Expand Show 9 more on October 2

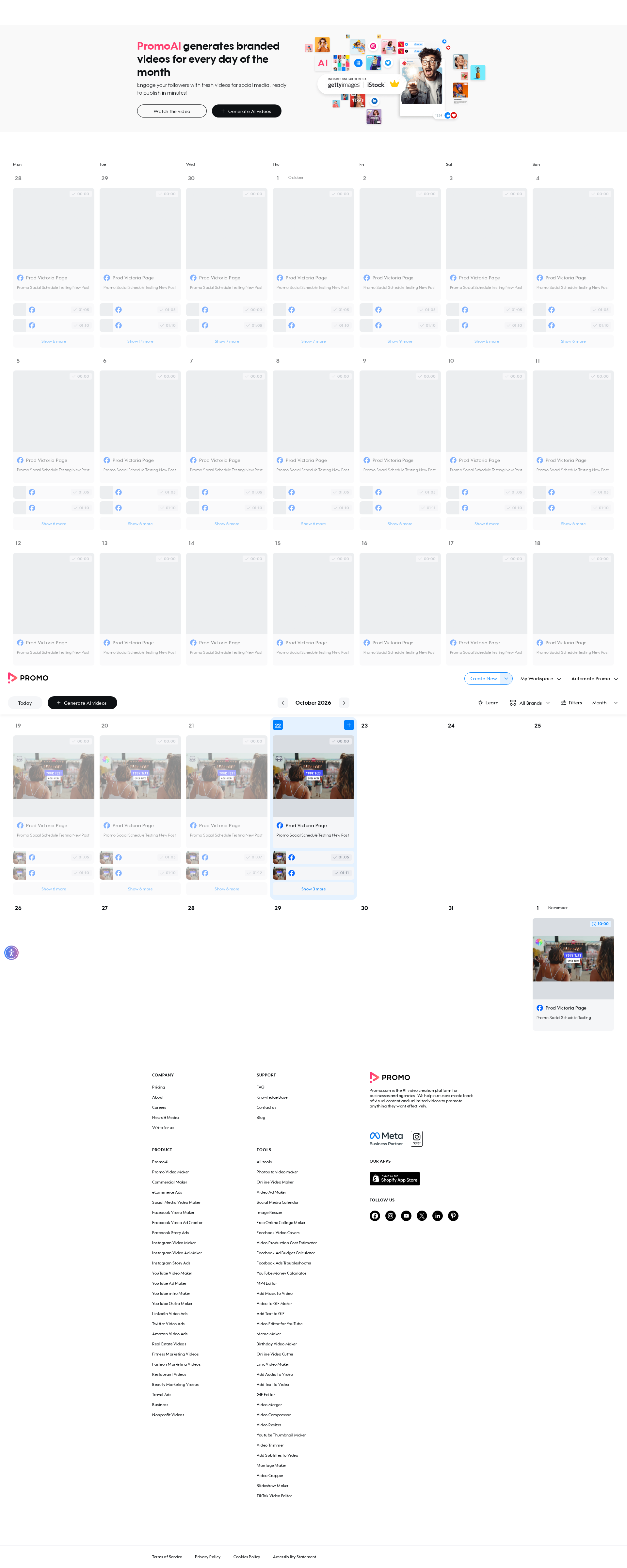point(400,341)
